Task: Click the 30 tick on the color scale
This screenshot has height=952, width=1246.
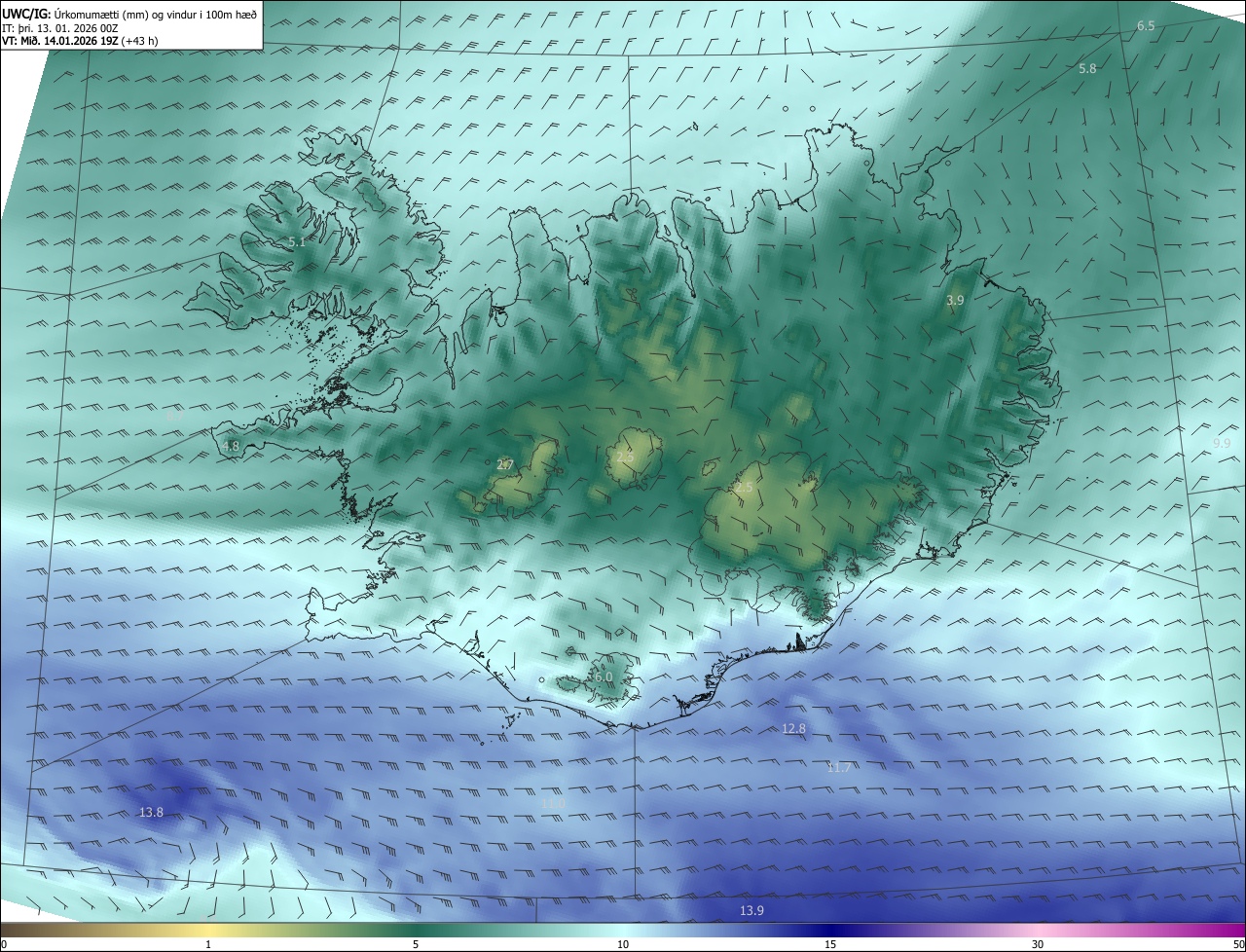Action: click(x=1038, y=944)
